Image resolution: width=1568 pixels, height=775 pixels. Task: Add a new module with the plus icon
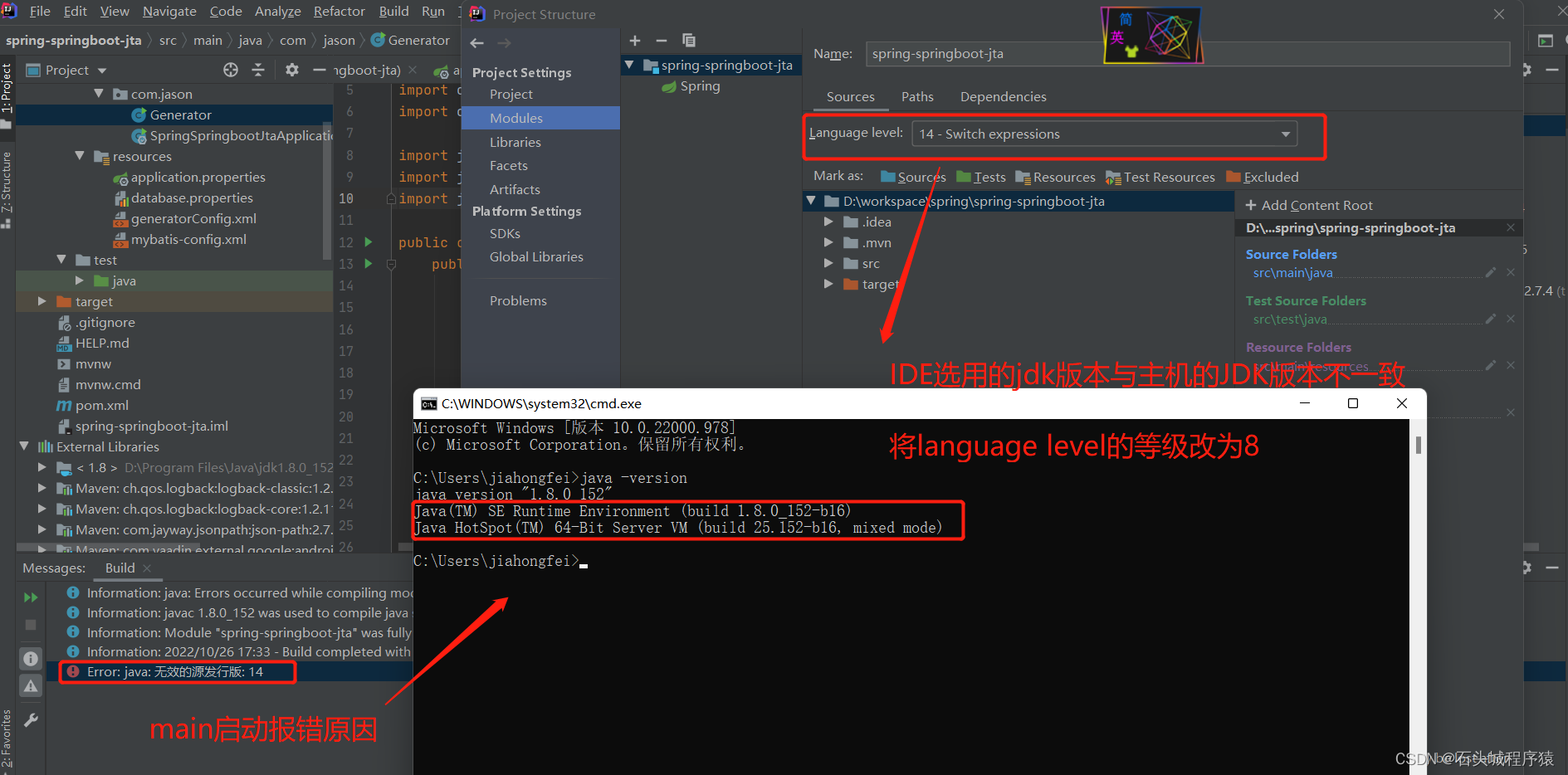coord(634,40)
